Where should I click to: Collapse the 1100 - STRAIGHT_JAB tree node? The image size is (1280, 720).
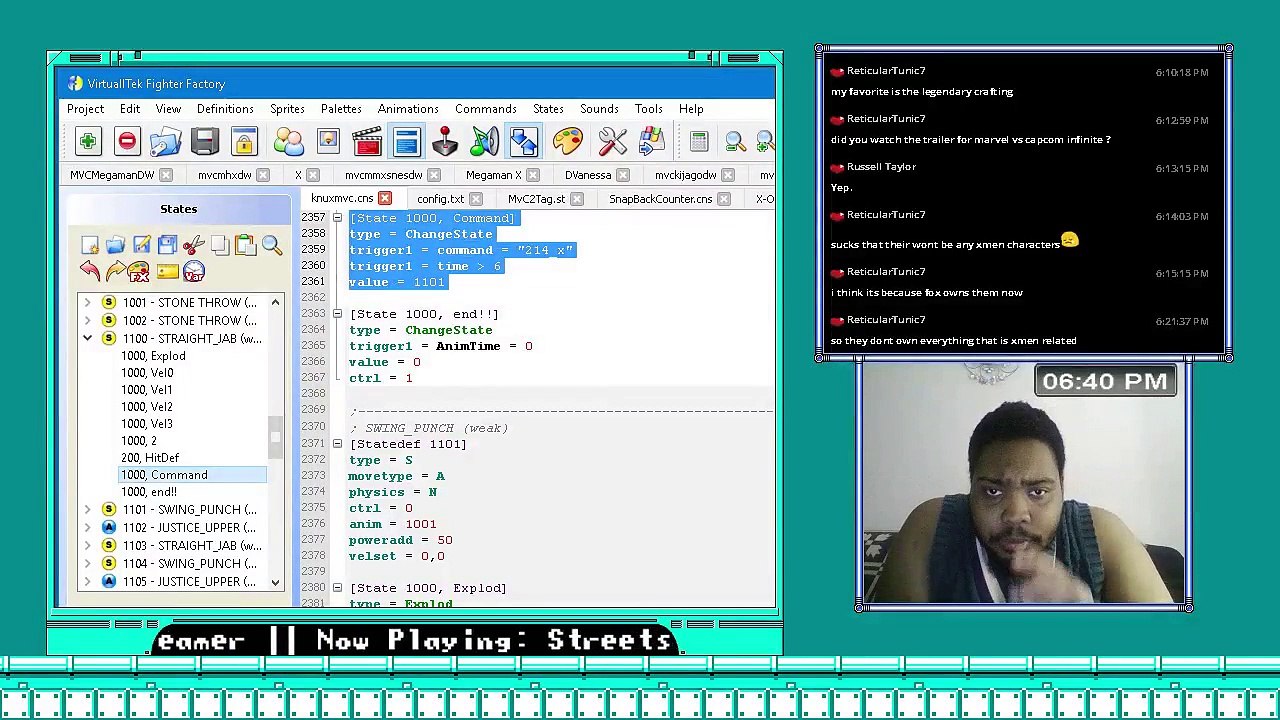click(x=87, y=339)
